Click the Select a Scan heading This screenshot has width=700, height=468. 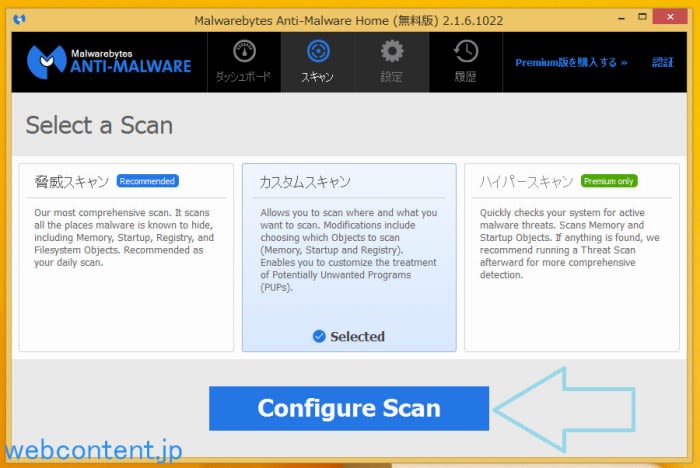click(x=99, y=125)
